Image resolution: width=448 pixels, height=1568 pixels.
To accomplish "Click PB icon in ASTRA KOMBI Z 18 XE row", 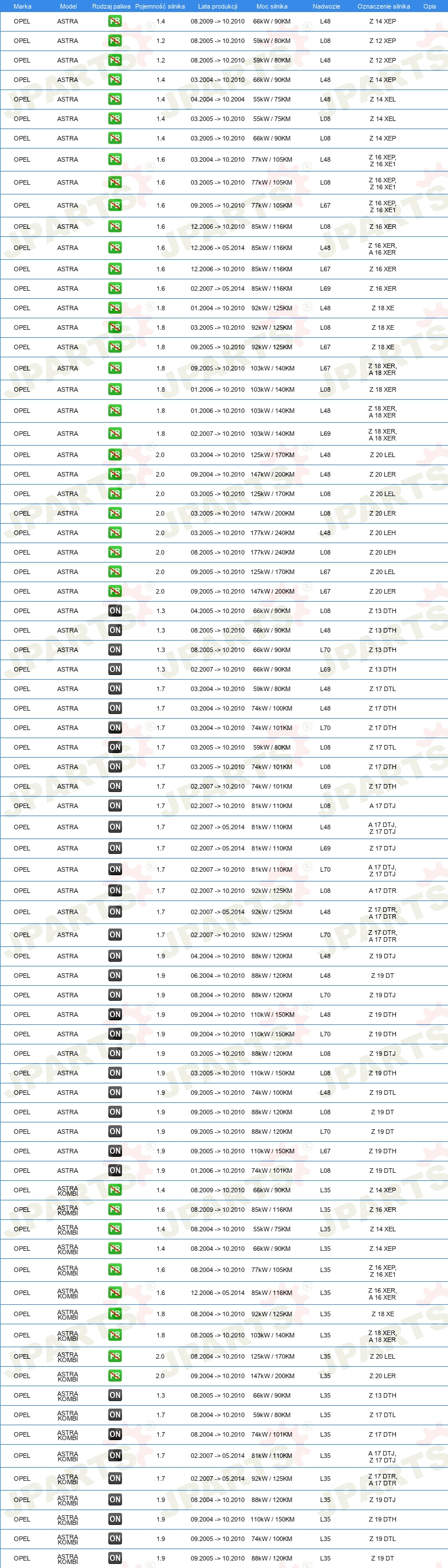I will [x=114, y=1313].
